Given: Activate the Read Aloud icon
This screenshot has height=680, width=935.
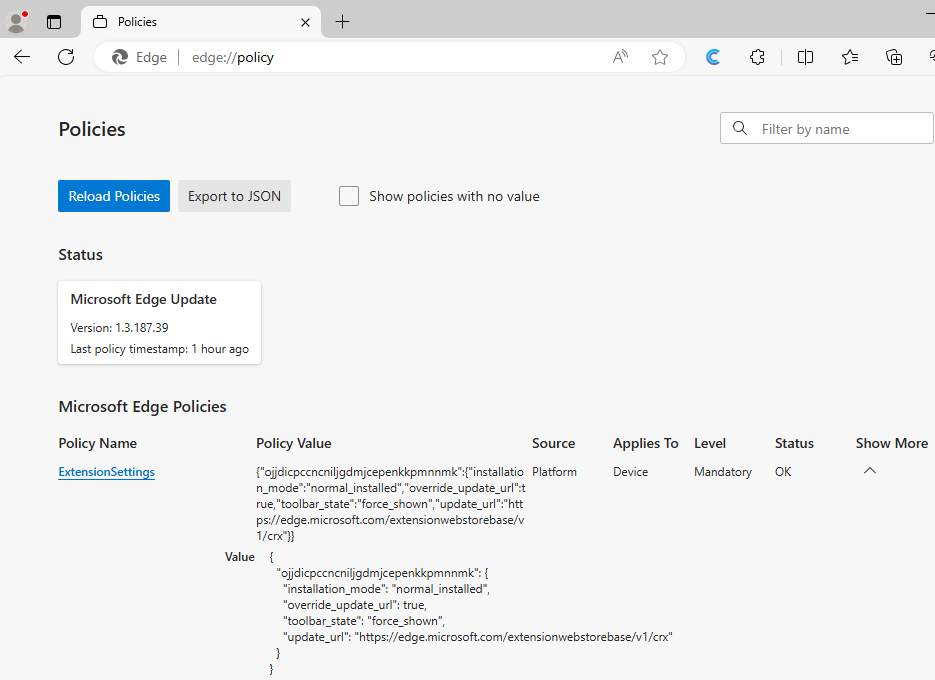Looking at the screenshot, I should click(620, 57).
